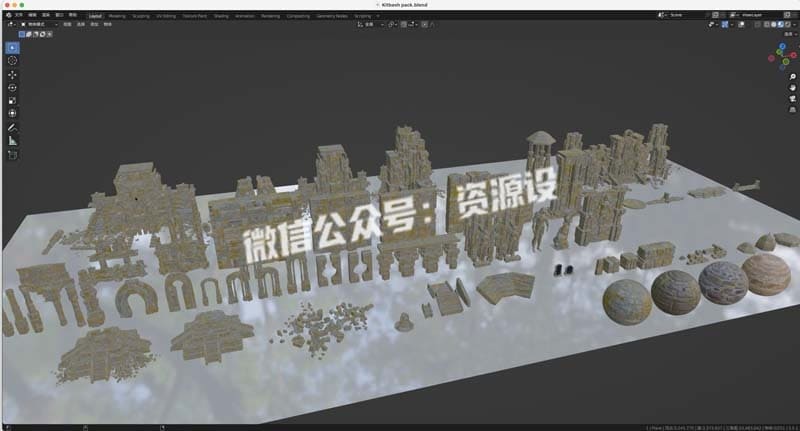Click the zoom magnifier in viewport navigation
Image resolution: width=800 pixels, height=431 pixels.
(x=792, y=77)
